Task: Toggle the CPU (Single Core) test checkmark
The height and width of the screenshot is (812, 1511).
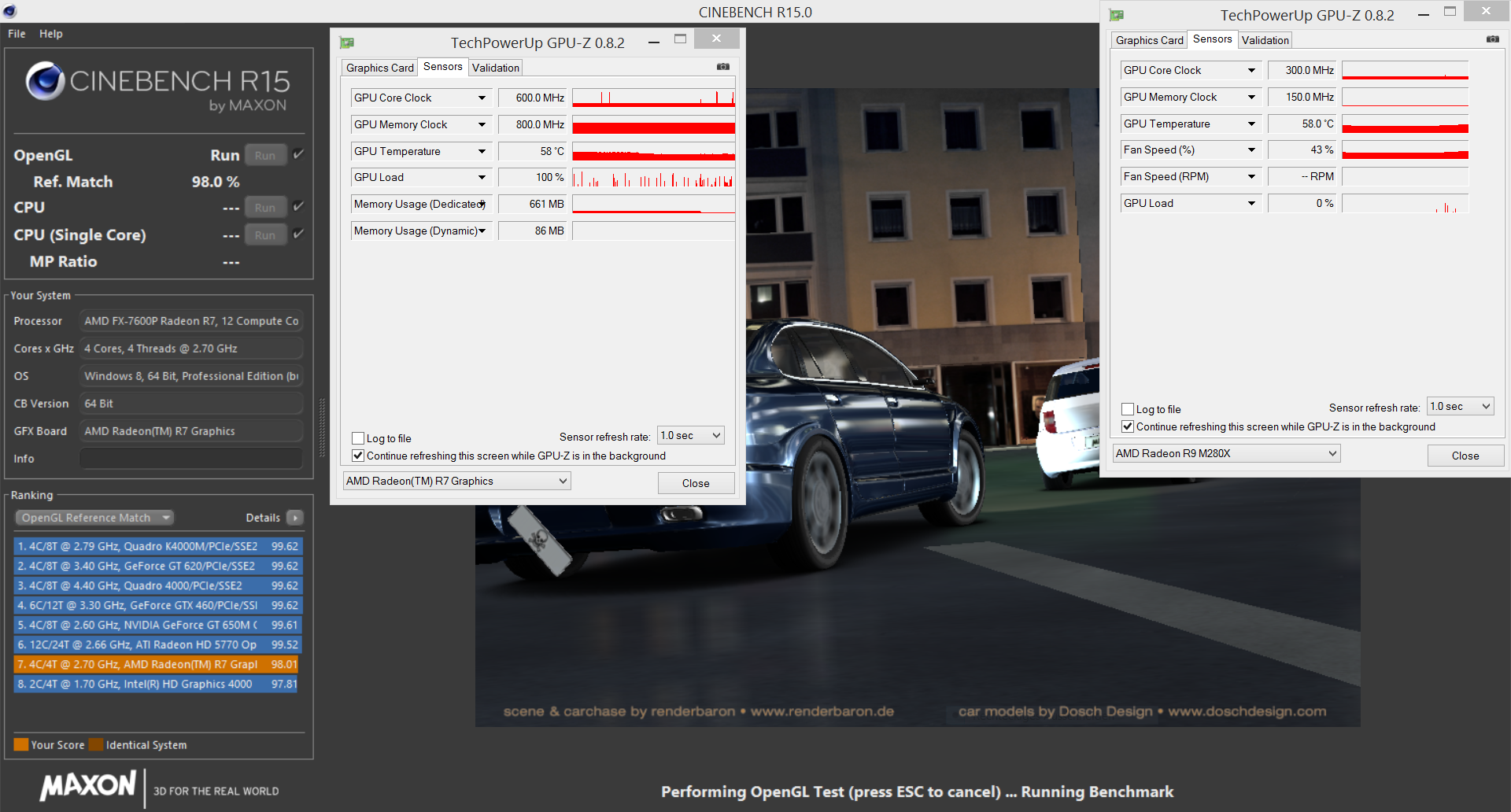Action: pyautogui.click(x=298, y=234)
